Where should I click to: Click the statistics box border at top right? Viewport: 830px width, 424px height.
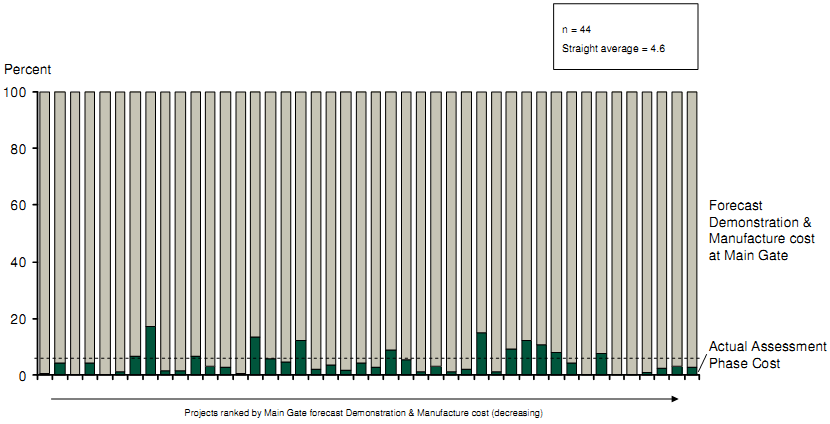624,4
